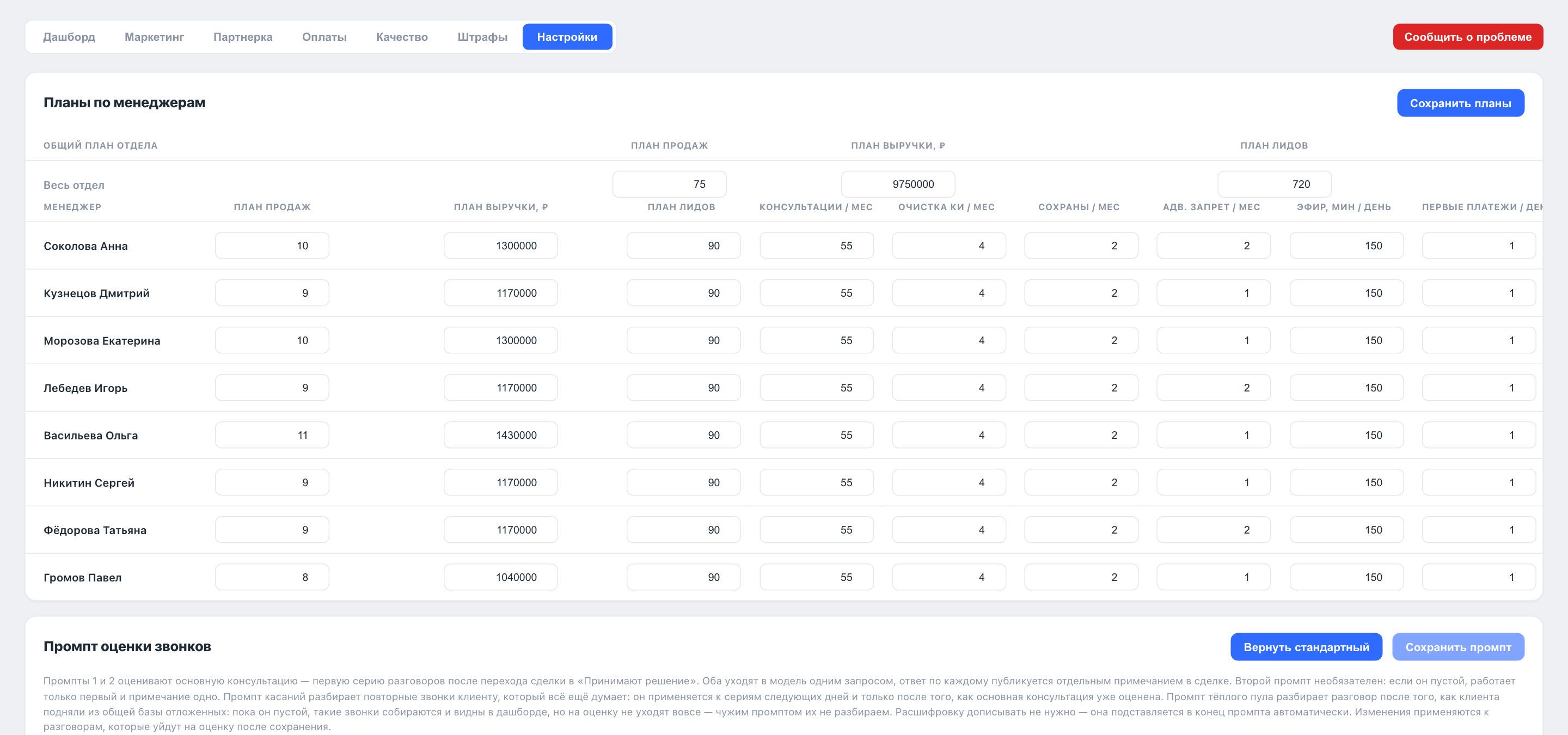The height and width of the screenshot is (735, 1568).
Task: Edit Никитин Сергей очистка КИ field
Action: (949, 482)
